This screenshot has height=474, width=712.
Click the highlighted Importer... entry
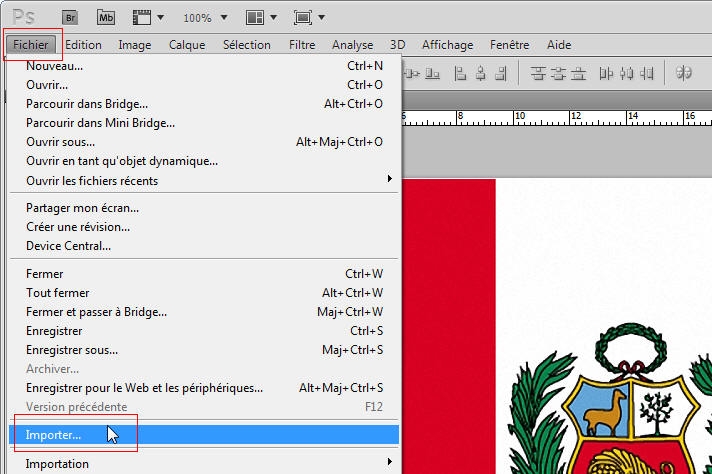204,435
